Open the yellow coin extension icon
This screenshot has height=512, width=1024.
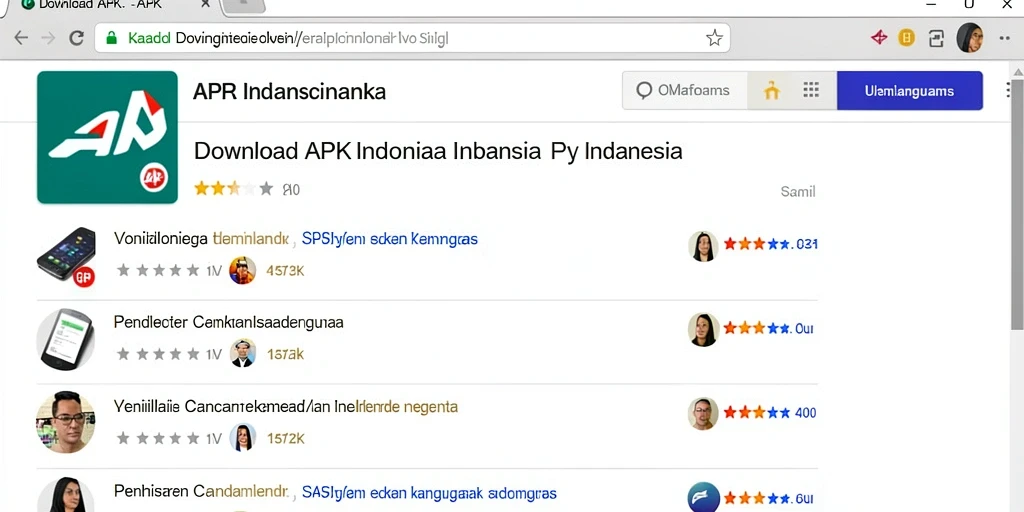tap(906, 38)
